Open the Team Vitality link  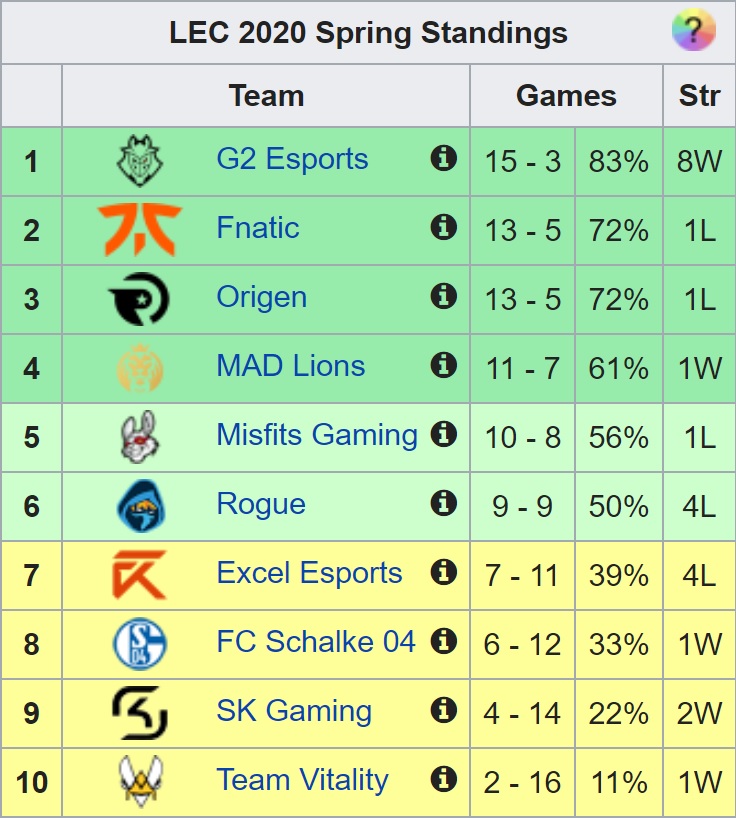[x=303, y=780]
